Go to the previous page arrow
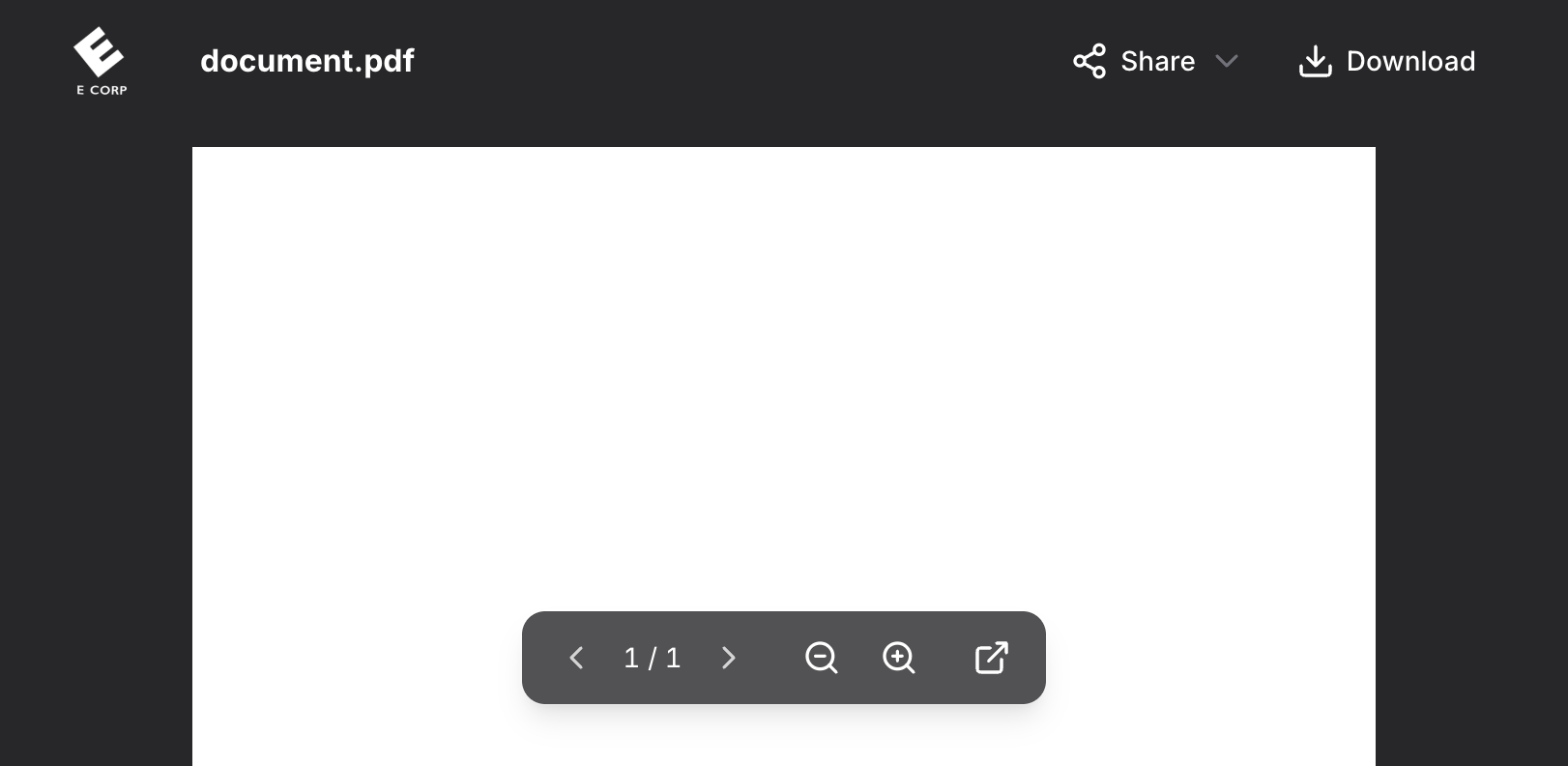 click(576, 658)
